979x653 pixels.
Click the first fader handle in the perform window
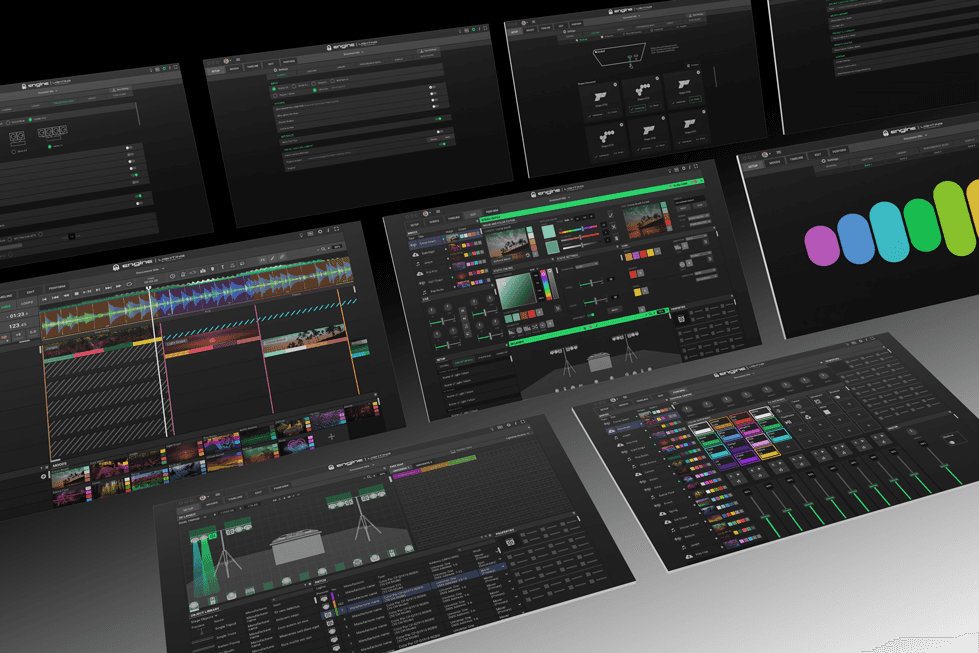click(x=765, y=516)
